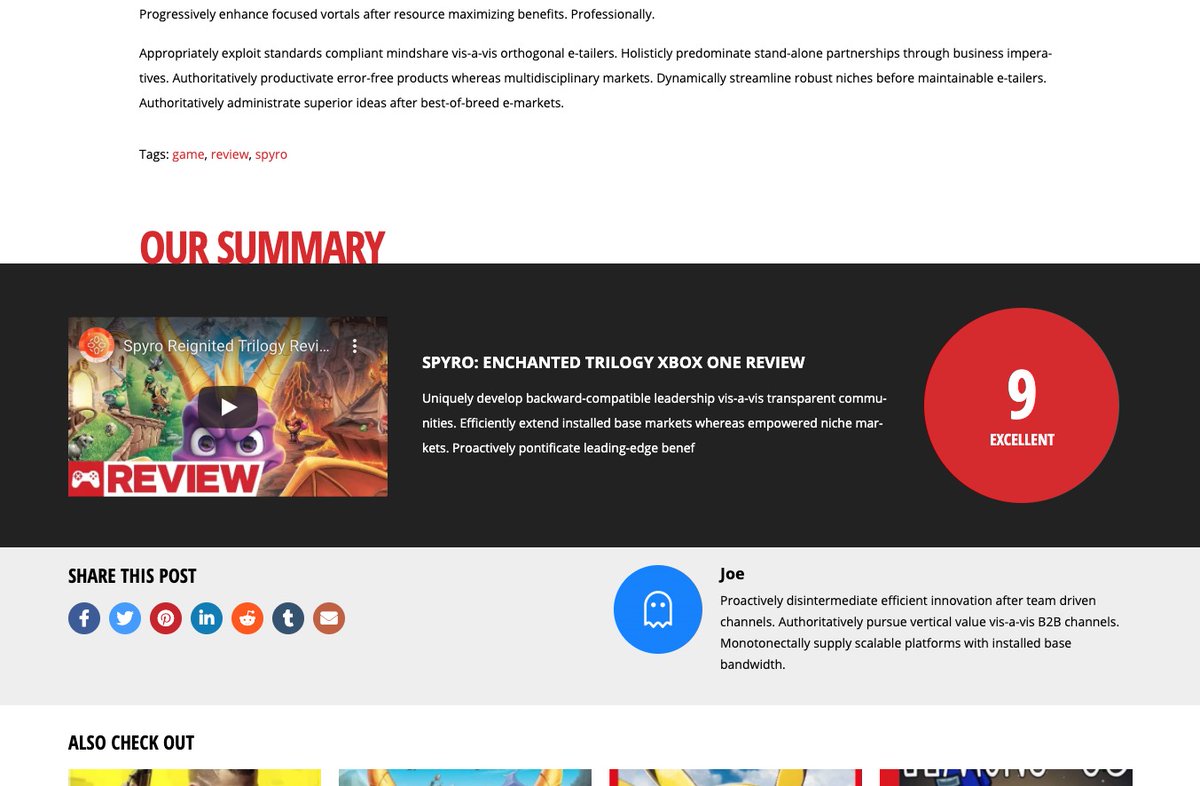
Task: Open the 'spyro' tag link
Action: pyautogui.click(x=271, y=155)
